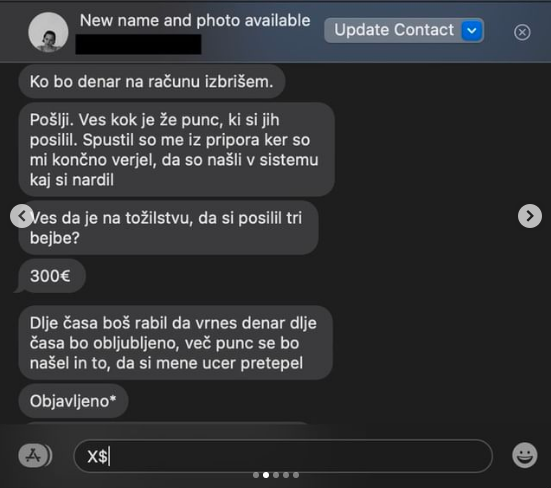Go to next image with right arrow

pyautogui.click(x=530, y=216)
